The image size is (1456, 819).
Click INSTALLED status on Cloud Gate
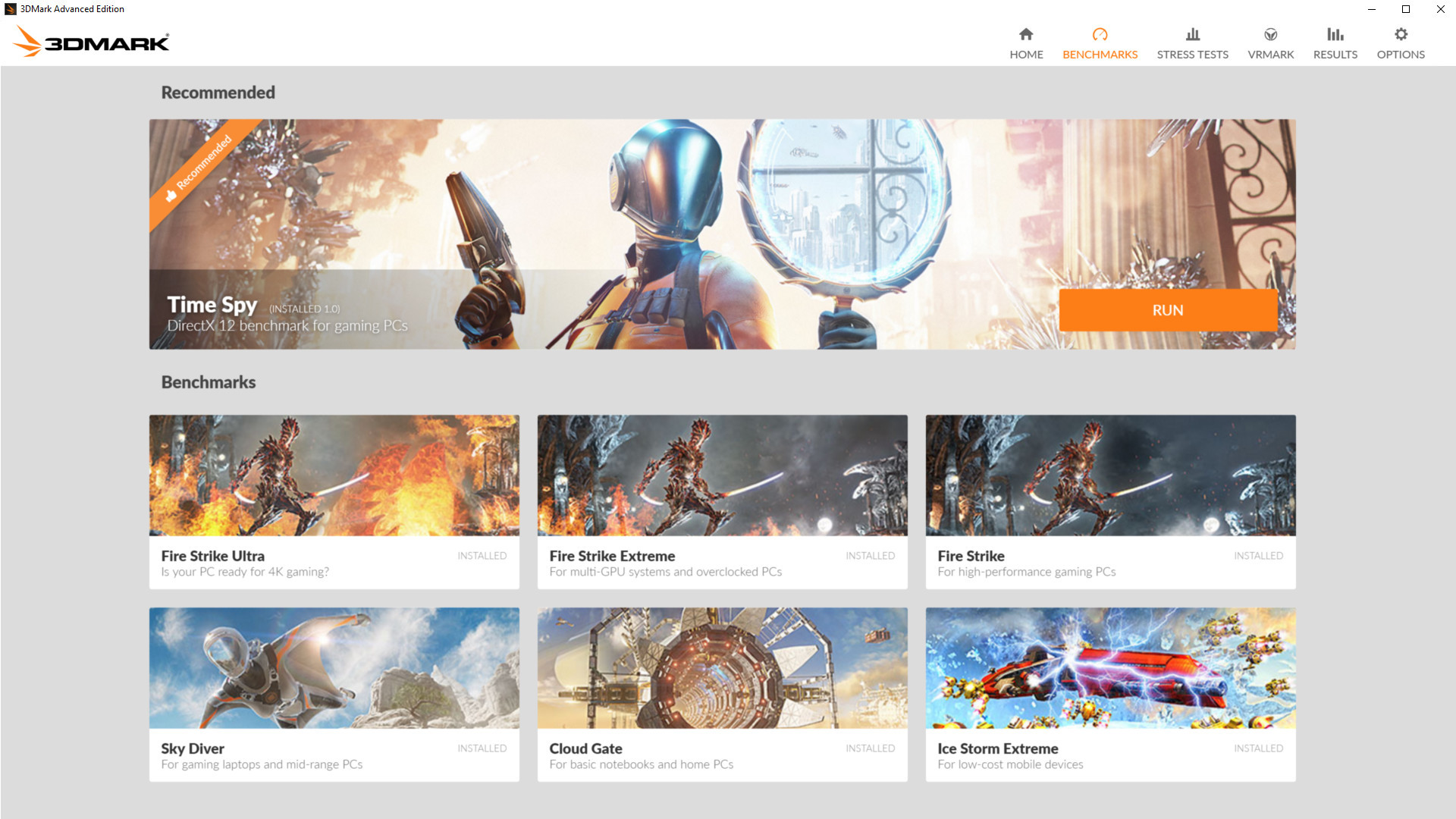pos(871,748)
